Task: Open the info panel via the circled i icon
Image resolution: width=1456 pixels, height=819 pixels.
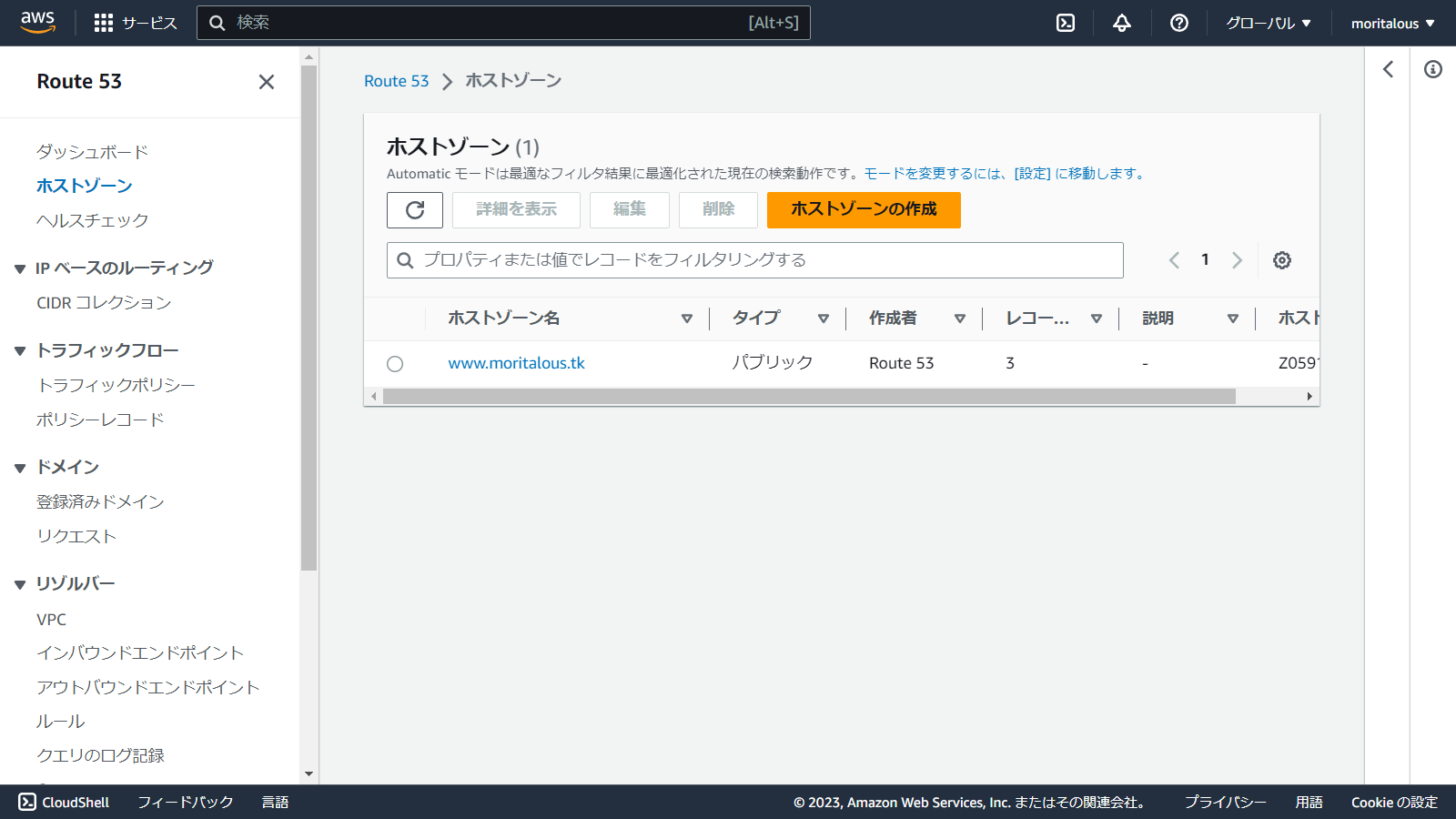Action: pyautogui.click(x=1435, y=69)
